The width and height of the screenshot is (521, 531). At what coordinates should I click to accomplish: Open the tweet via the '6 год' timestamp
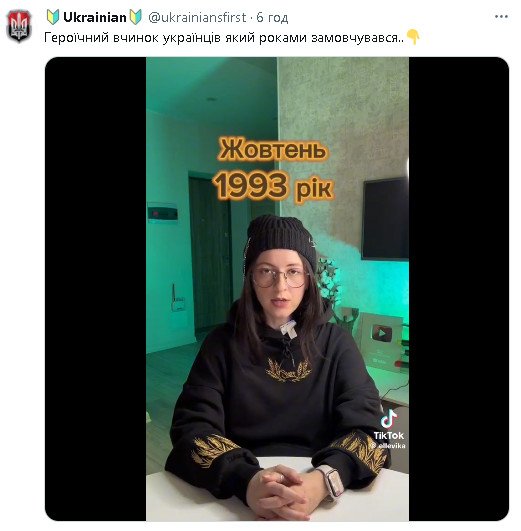[x=272, y=18]
